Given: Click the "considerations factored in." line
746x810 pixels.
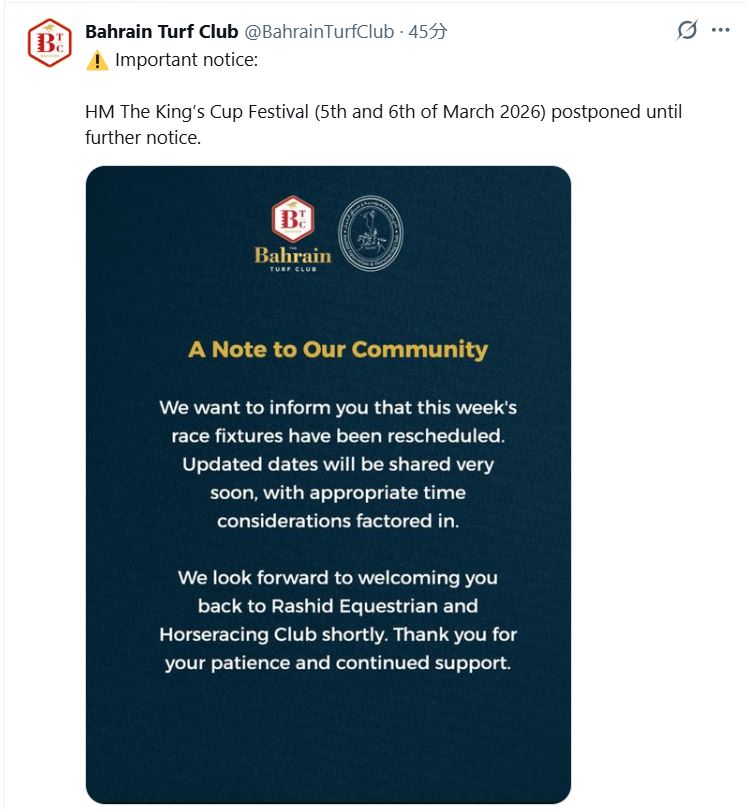Looking at the screenshot, I should pos(338,521).
